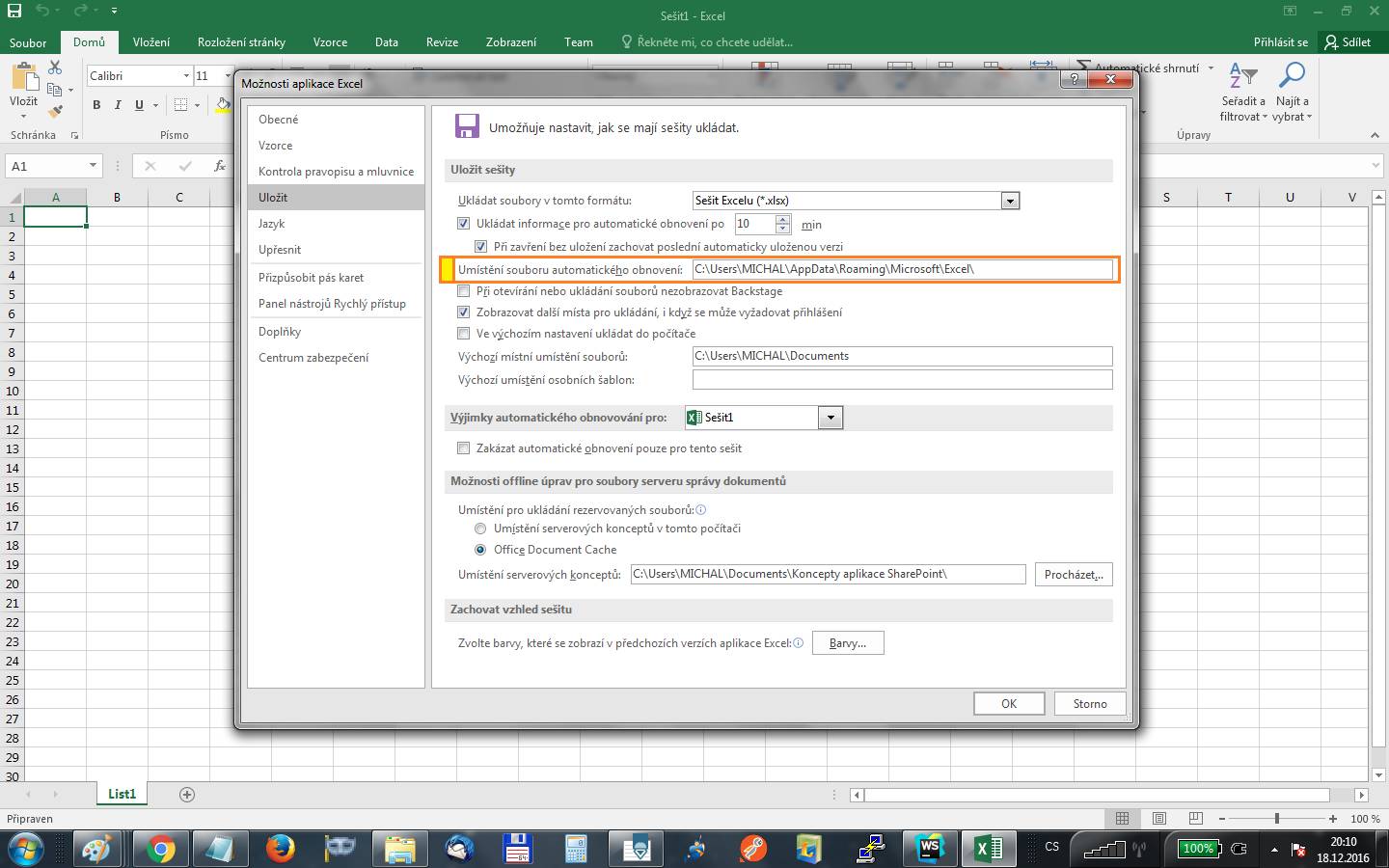Click the Insert Function fx icon
This screenshot has height=868, width=1389.
[x=220, y=166]
